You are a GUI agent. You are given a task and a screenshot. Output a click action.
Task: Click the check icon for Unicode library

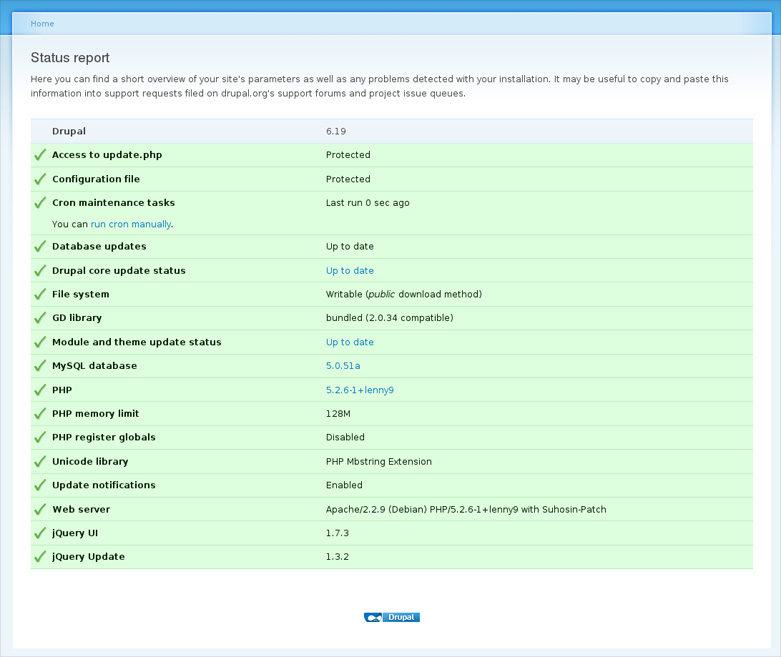[40, 462]
